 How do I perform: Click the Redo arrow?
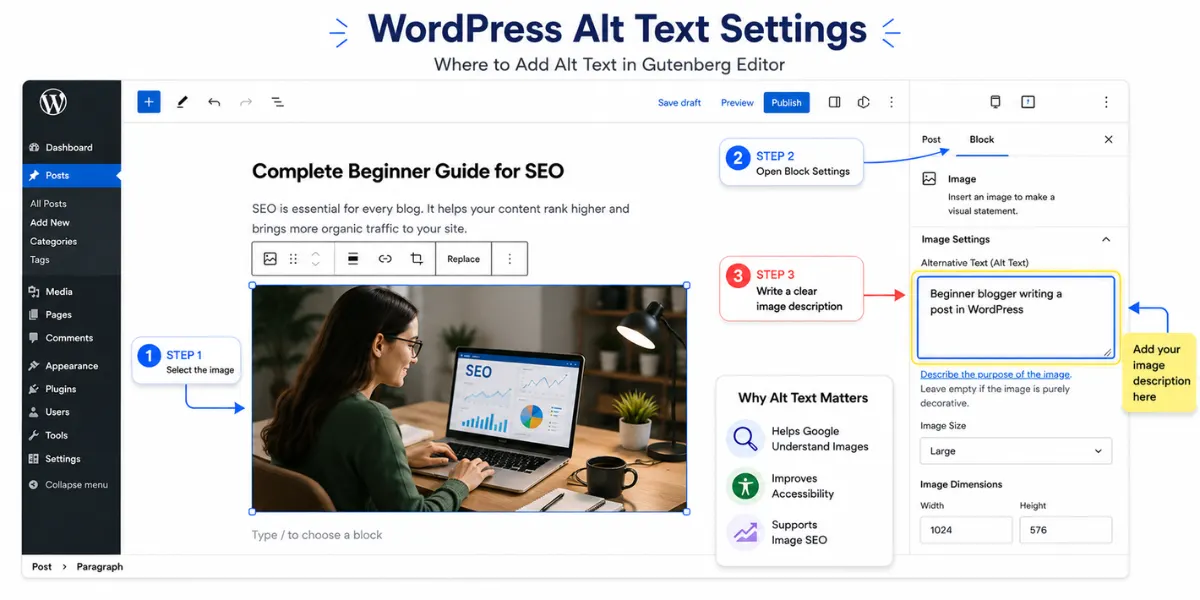point(246,102)
